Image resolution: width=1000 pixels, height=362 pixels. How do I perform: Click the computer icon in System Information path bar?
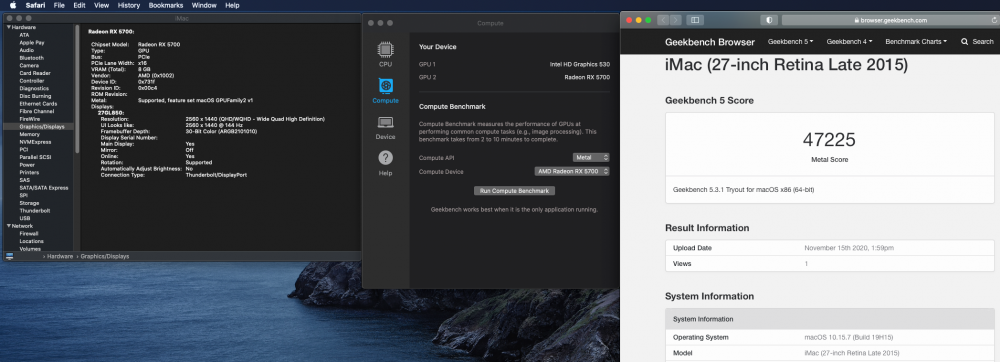[x=10, y=256]
